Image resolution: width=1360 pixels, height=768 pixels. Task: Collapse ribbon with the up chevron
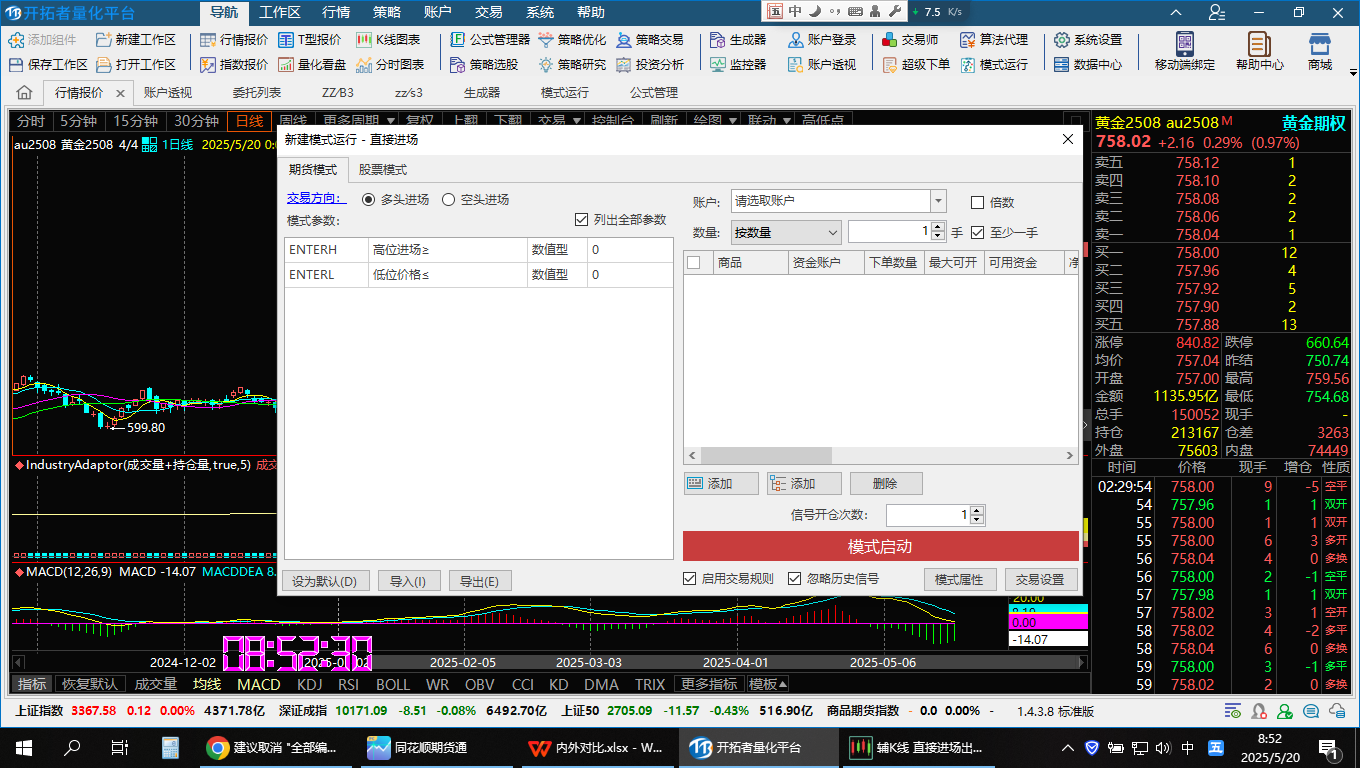point(1176,13)
